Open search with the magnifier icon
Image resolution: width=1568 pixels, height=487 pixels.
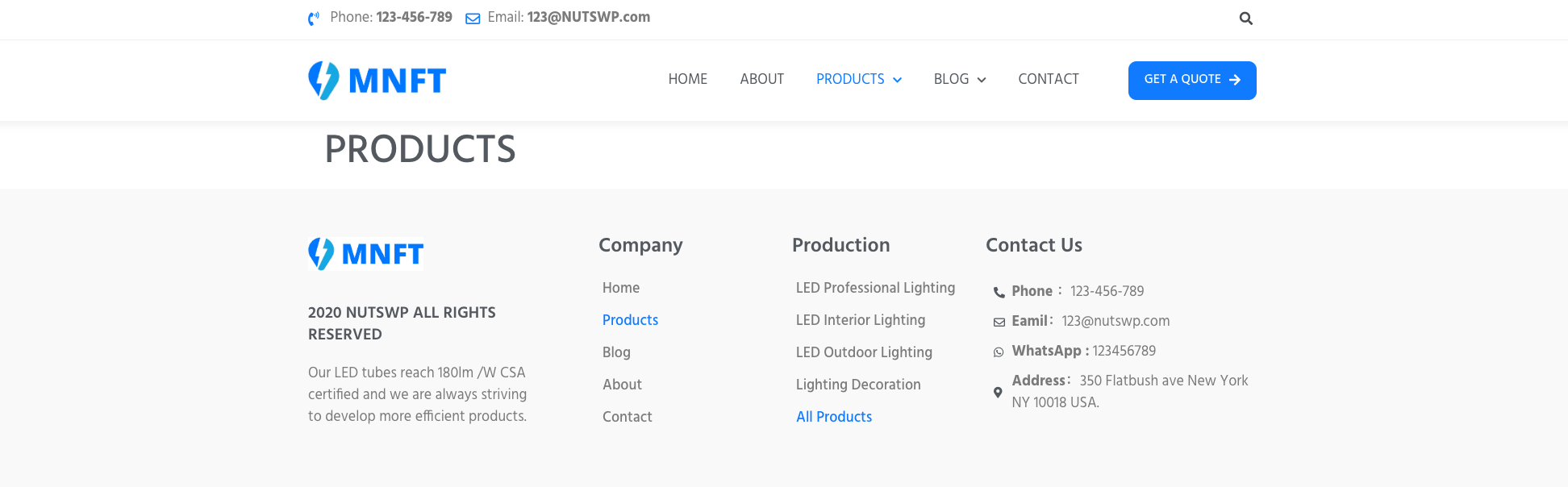tap(1245, 18)
